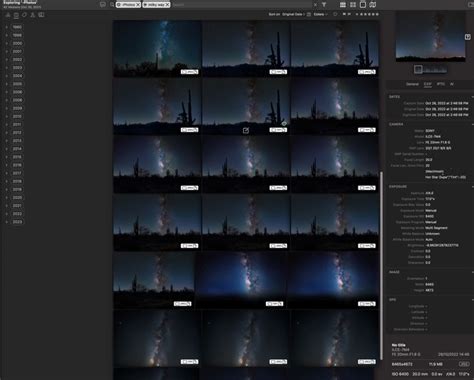Collapse the CAMERA metadata section
The image size is (474, 380).
pyautogui.click(x=472, y=124)
